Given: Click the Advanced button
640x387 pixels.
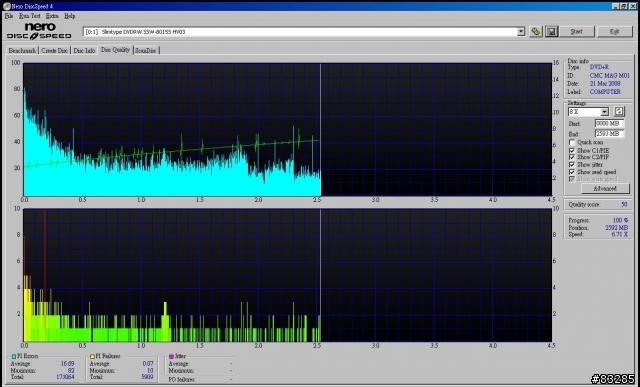Looking at the screenshot, I should tap(605, 189).
